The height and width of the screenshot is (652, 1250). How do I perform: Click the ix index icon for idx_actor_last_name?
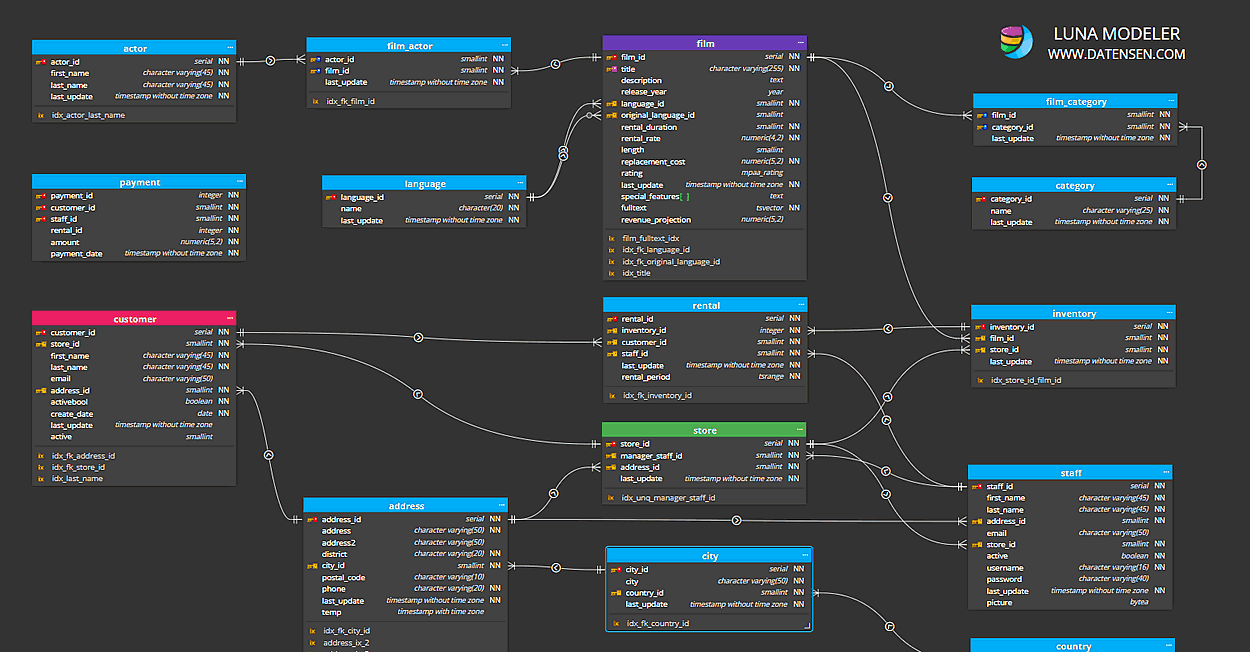click(40, 114)
